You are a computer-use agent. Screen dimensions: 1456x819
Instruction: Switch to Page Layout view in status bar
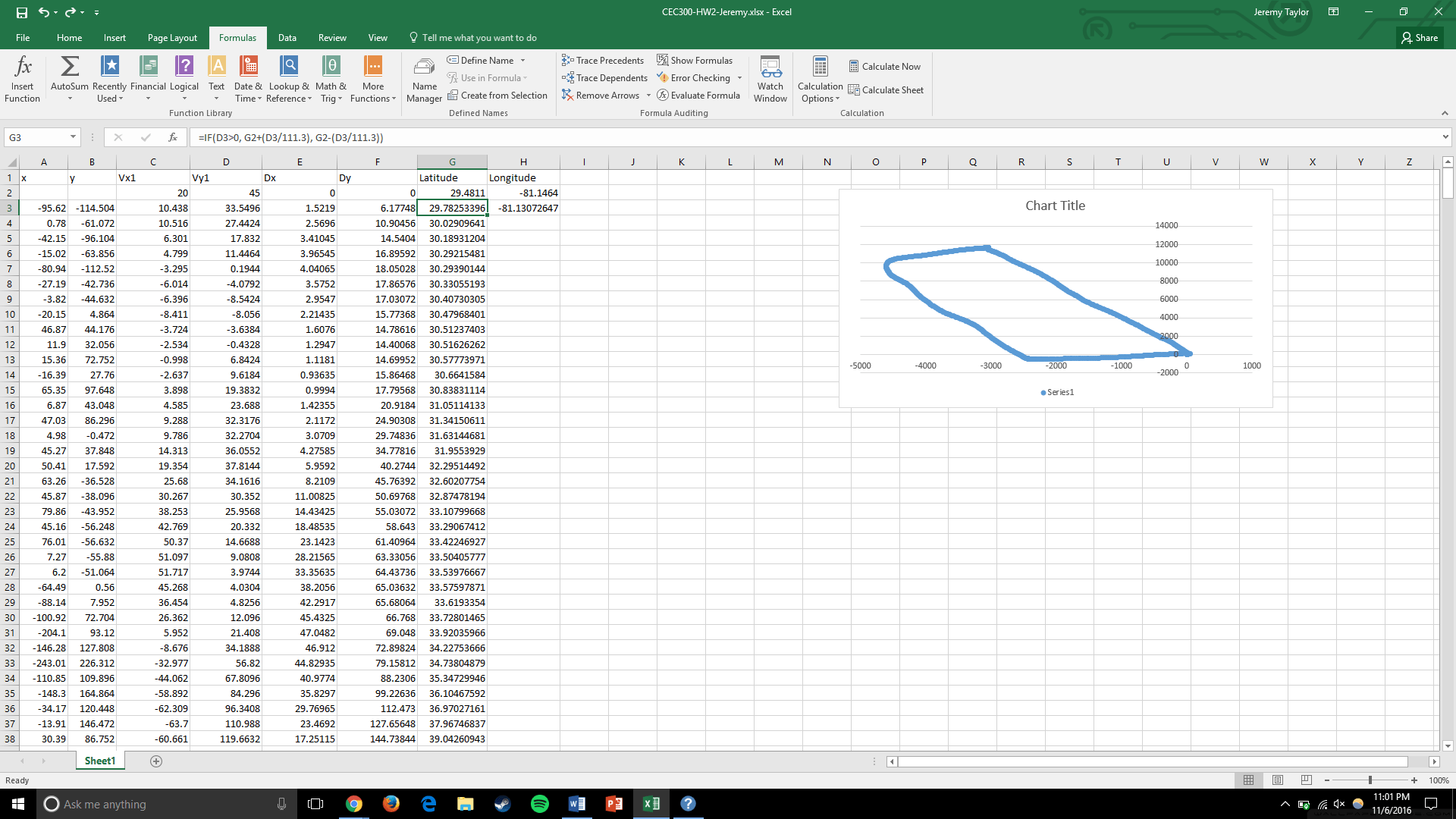click(x=1278, y=780)
